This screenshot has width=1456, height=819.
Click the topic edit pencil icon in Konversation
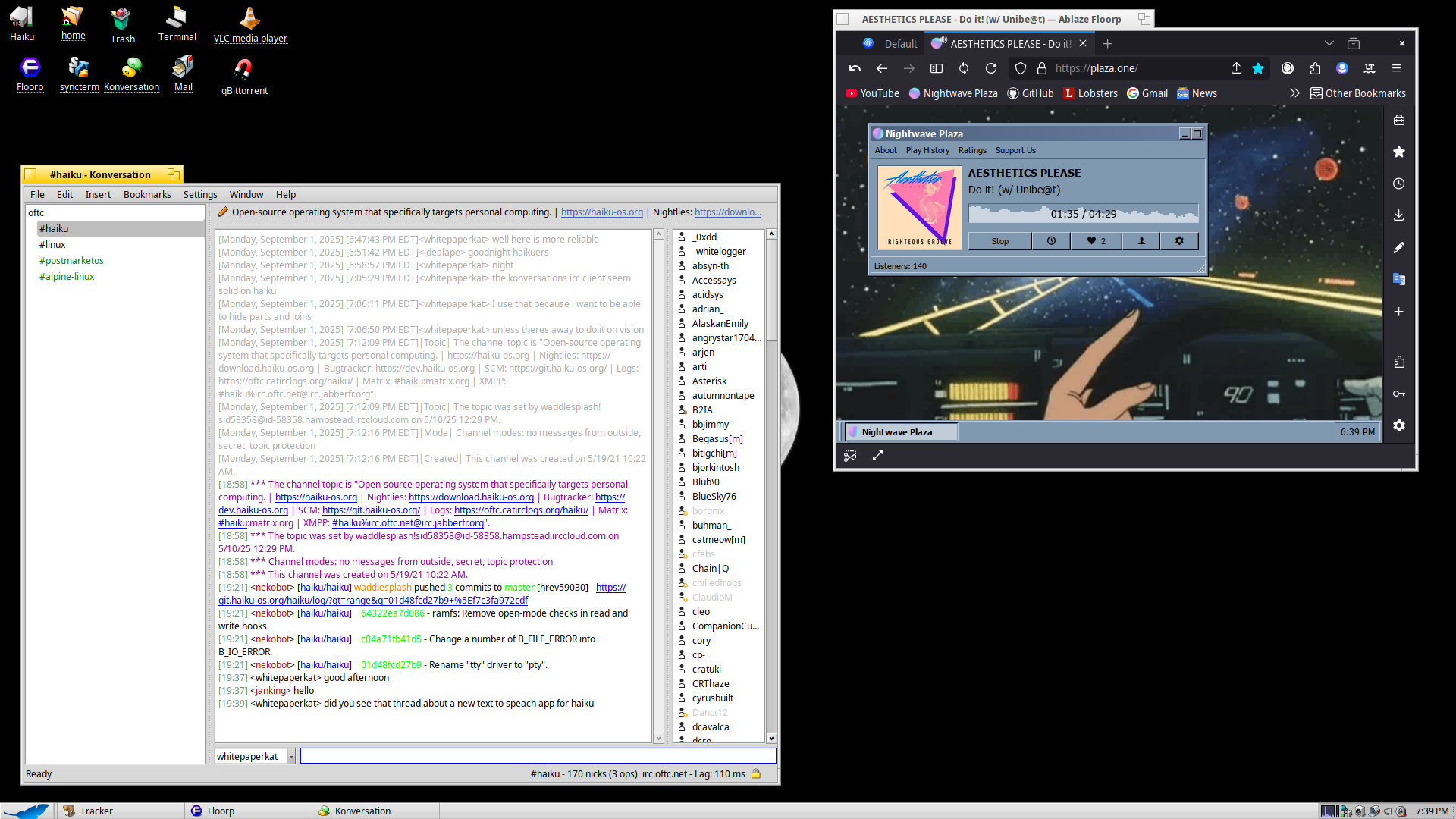pyautogui.click(x=223, y=212)
